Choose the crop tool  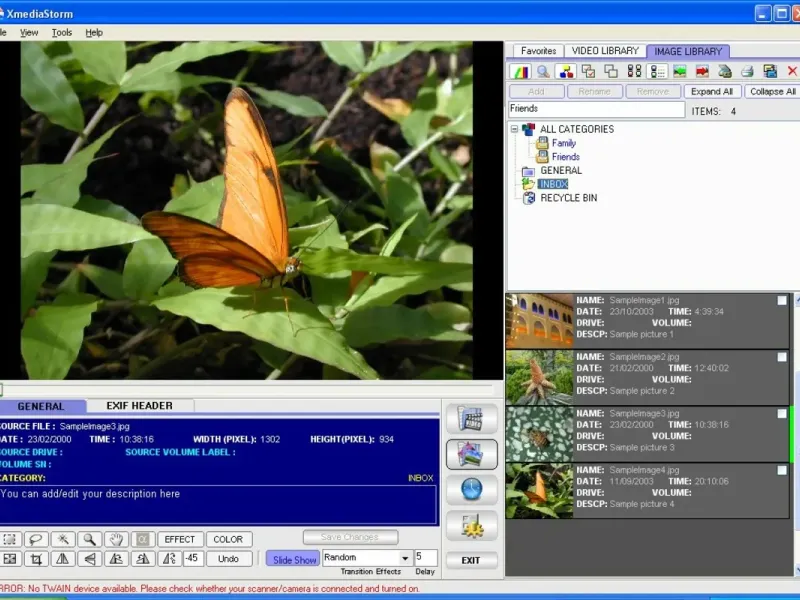pyautogui.click(x=37, y=559)
